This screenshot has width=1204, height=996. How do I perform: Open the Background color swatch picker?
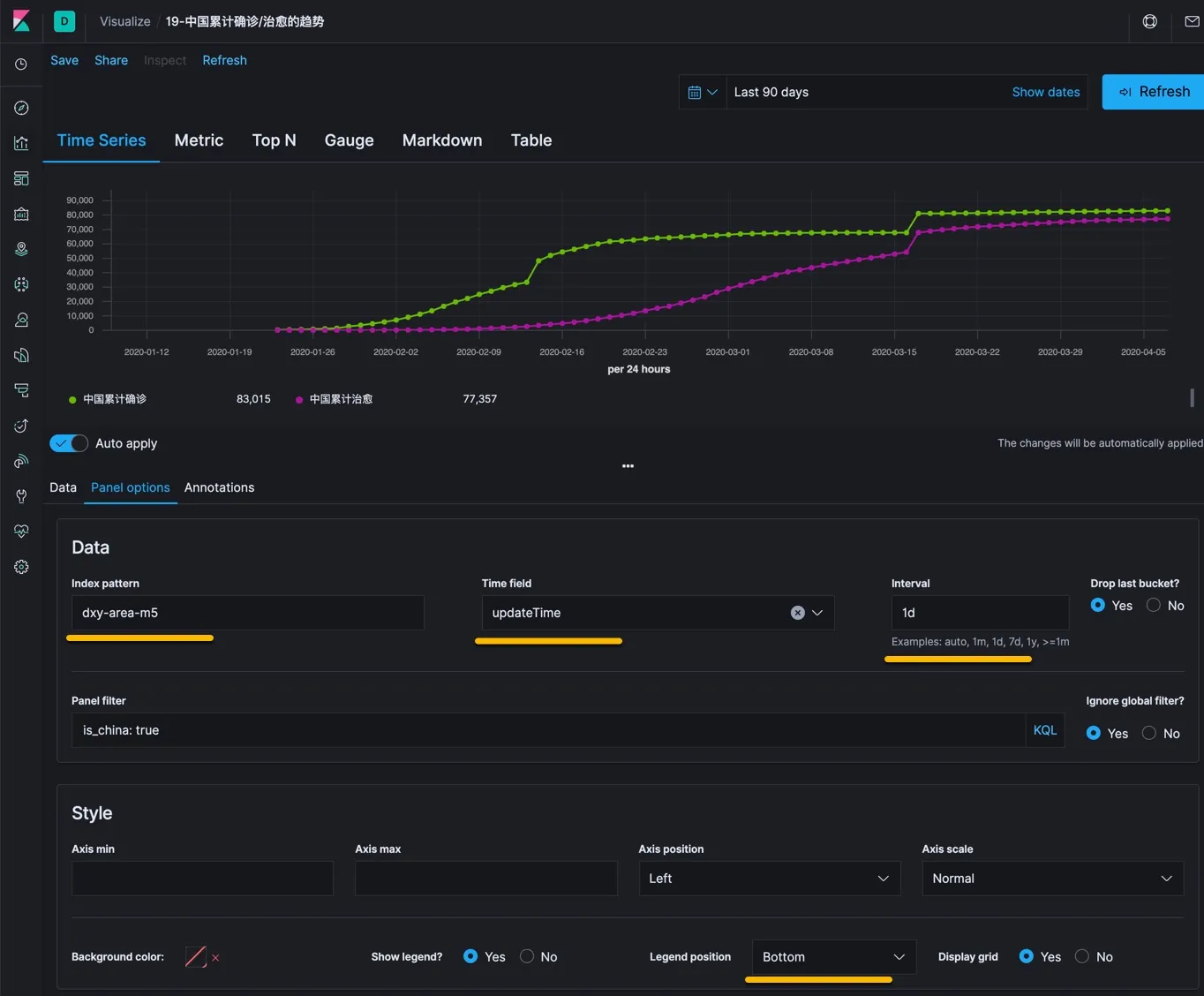pos(195,957)
